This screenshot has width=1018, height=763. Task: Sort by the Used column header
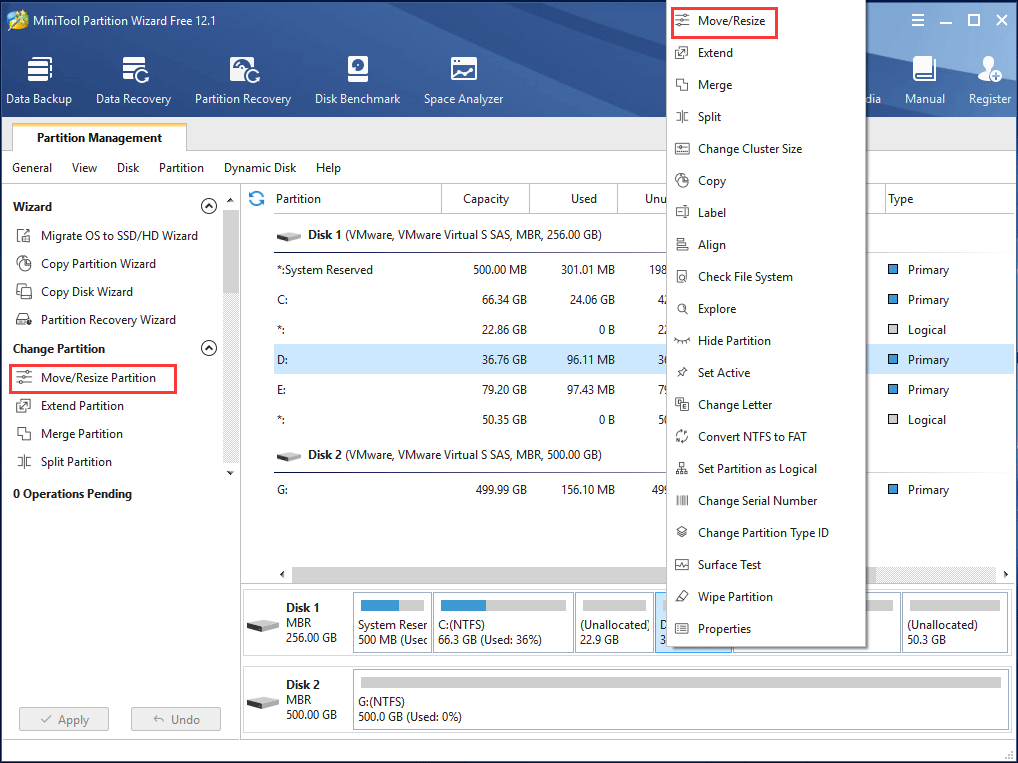click(x=574, y=199)
